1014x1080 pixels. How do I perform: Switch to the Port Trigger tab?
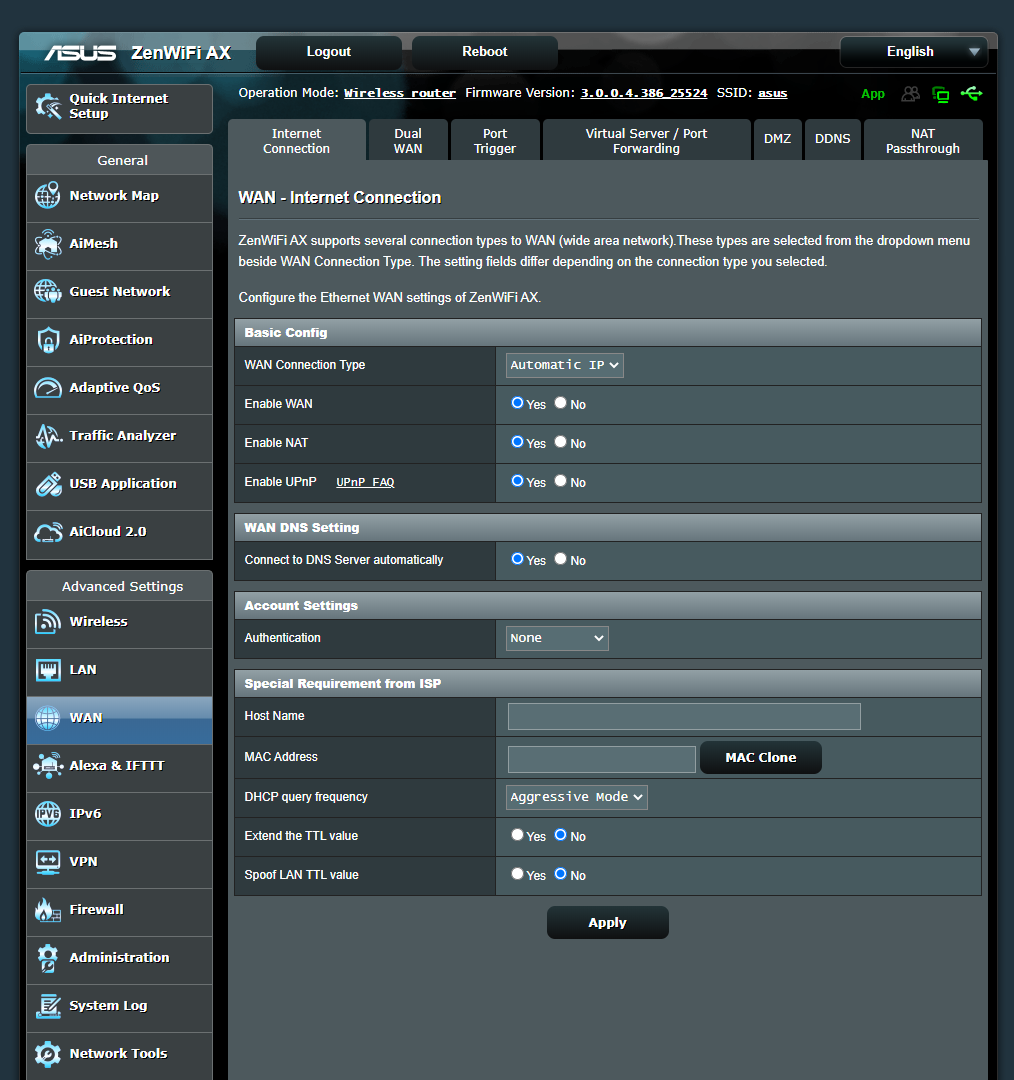pyautogui.click(x=495, y=141)
